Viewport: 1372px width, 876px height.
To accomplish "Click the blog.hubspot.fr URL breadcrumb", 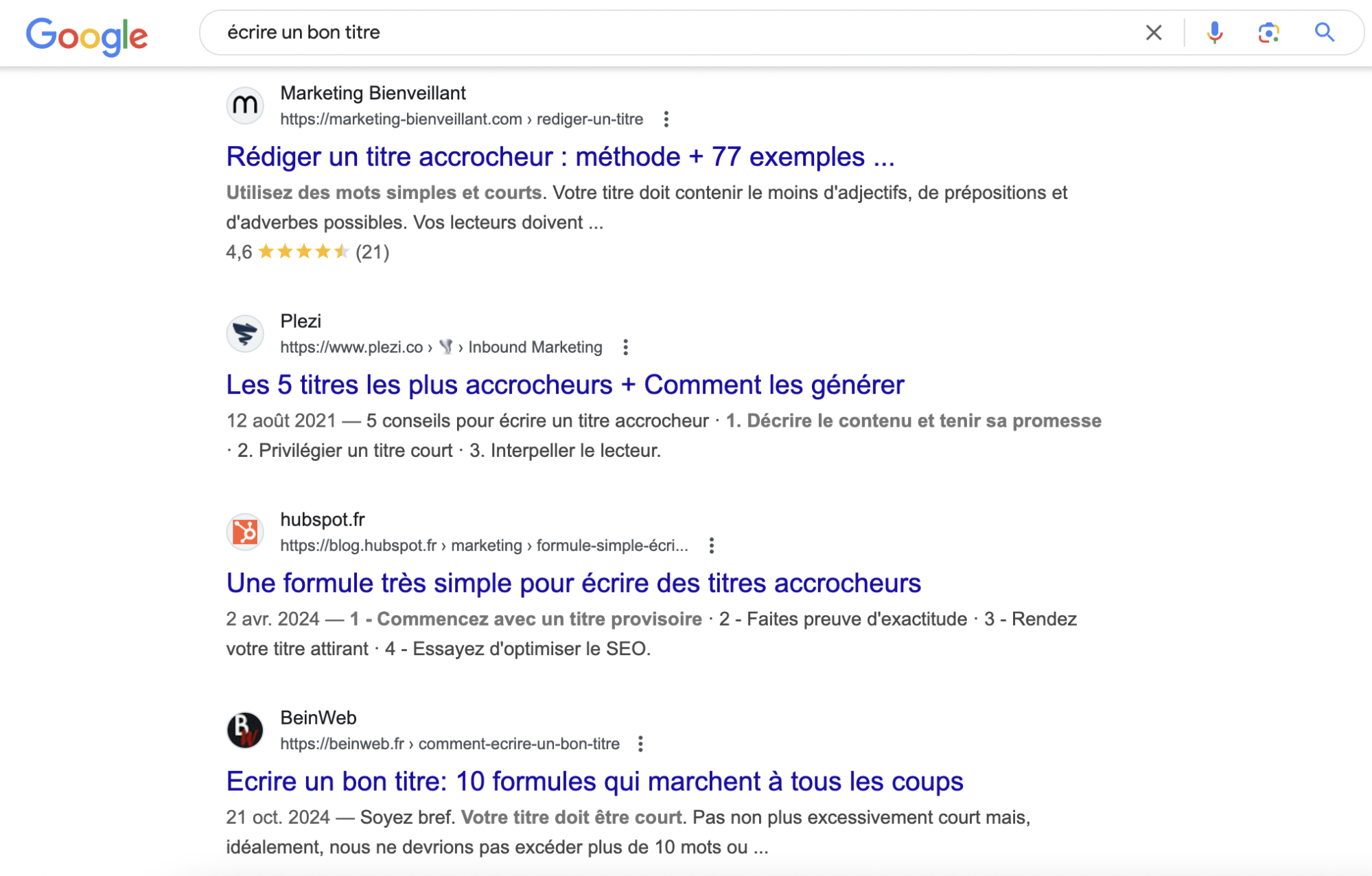I will (x=483, y=546).
